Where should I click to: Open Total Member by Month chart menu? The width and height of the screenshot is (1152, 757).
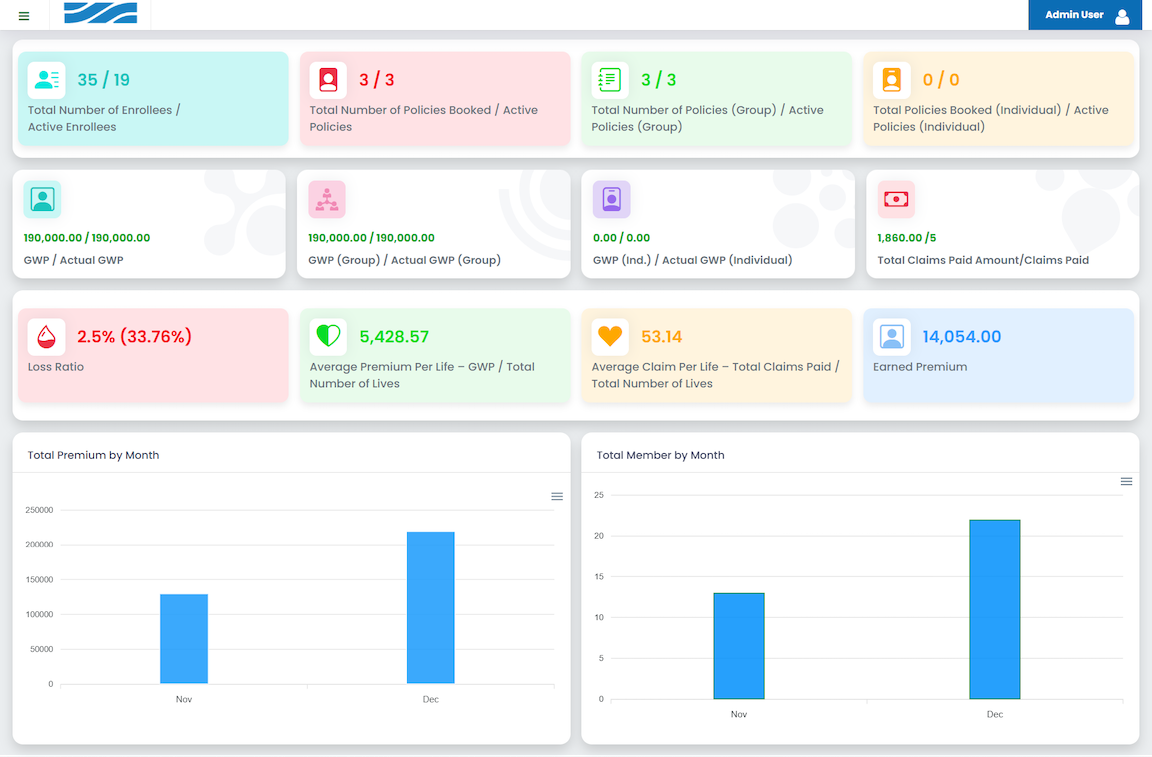[1126, 482]
